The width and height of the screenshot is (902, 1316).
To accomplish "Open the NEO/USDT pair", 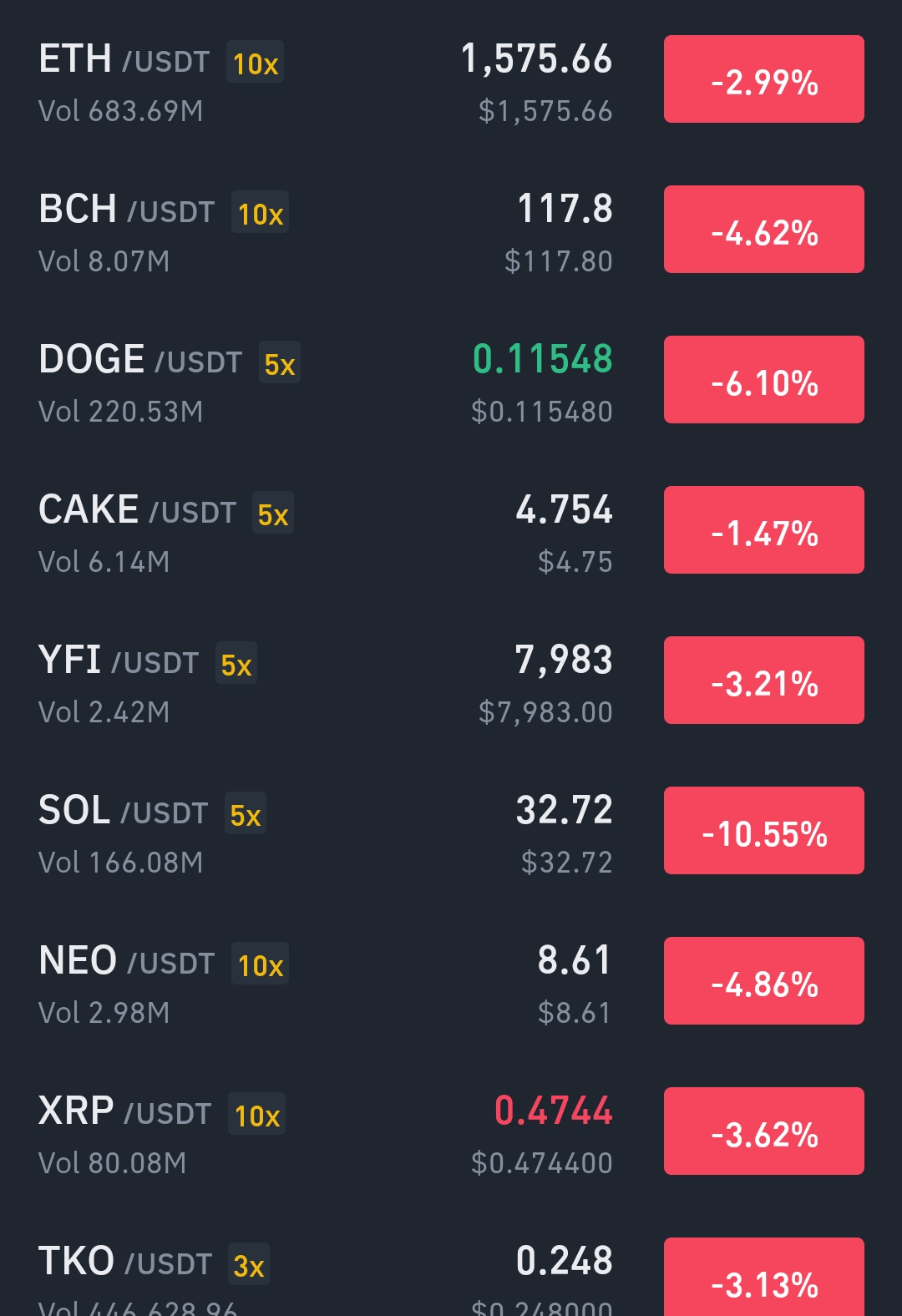I will point(451,983).
